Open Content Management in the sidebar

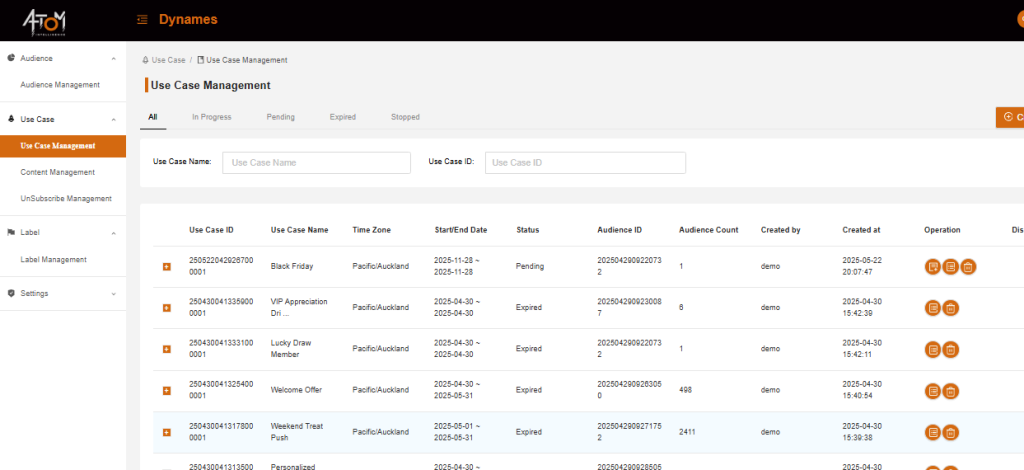click(x=57, y=172)
